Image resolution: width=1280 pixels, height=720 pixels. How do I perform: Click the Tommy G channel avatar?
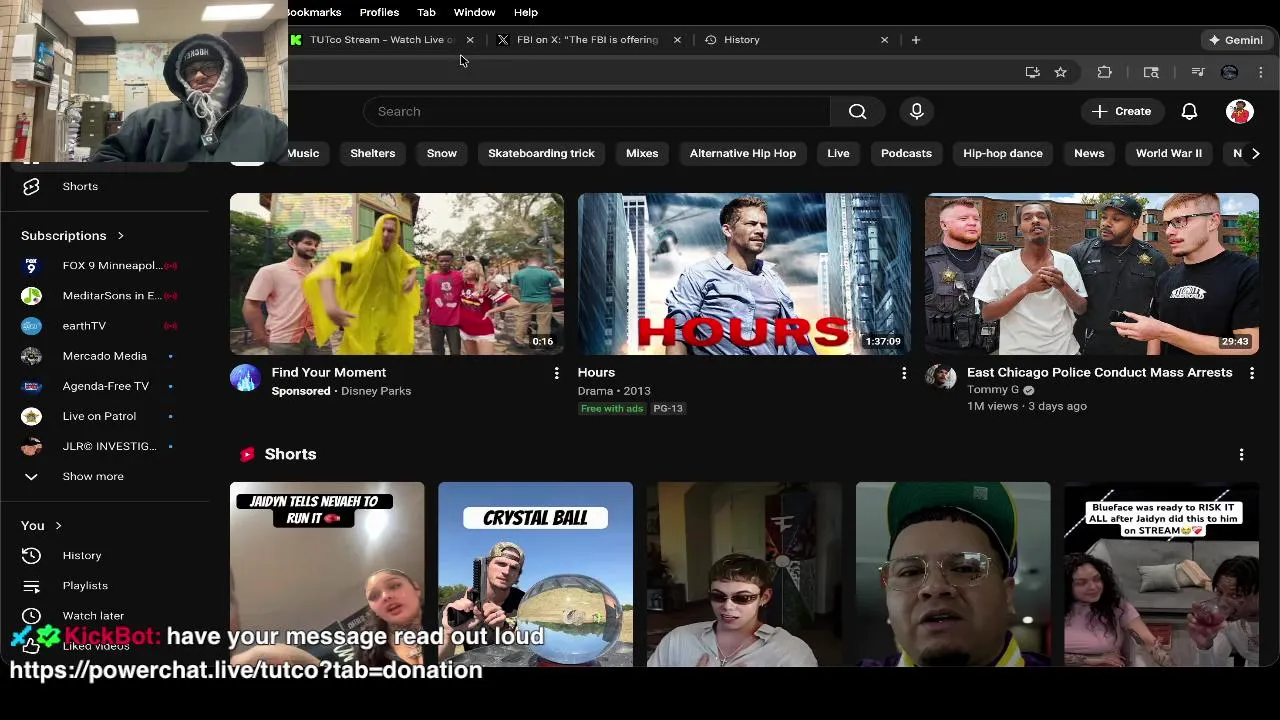coord(941,377)
